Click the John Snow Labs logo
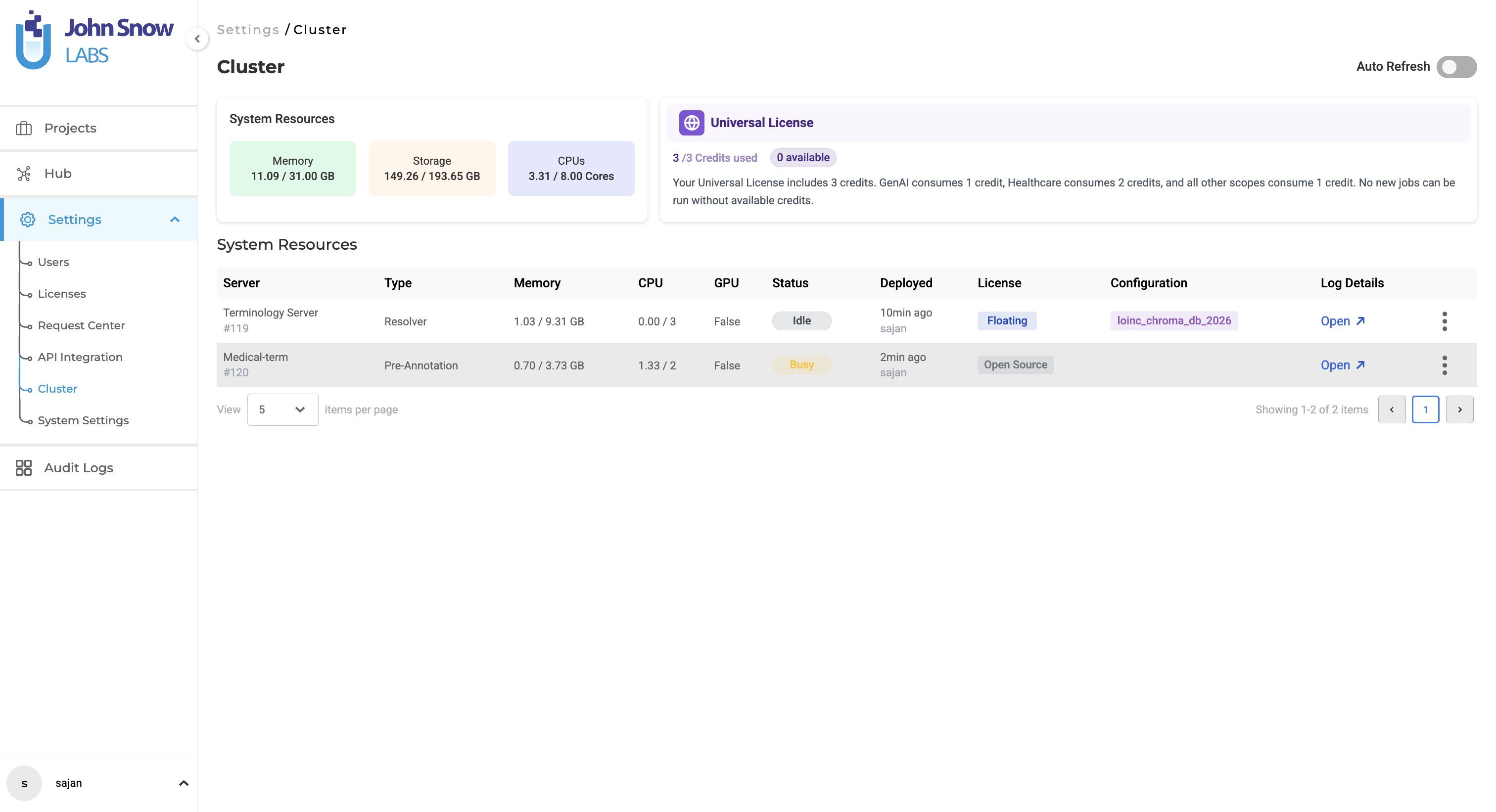Viewport: 1496px width, 812px height. [x=93, y=38]
